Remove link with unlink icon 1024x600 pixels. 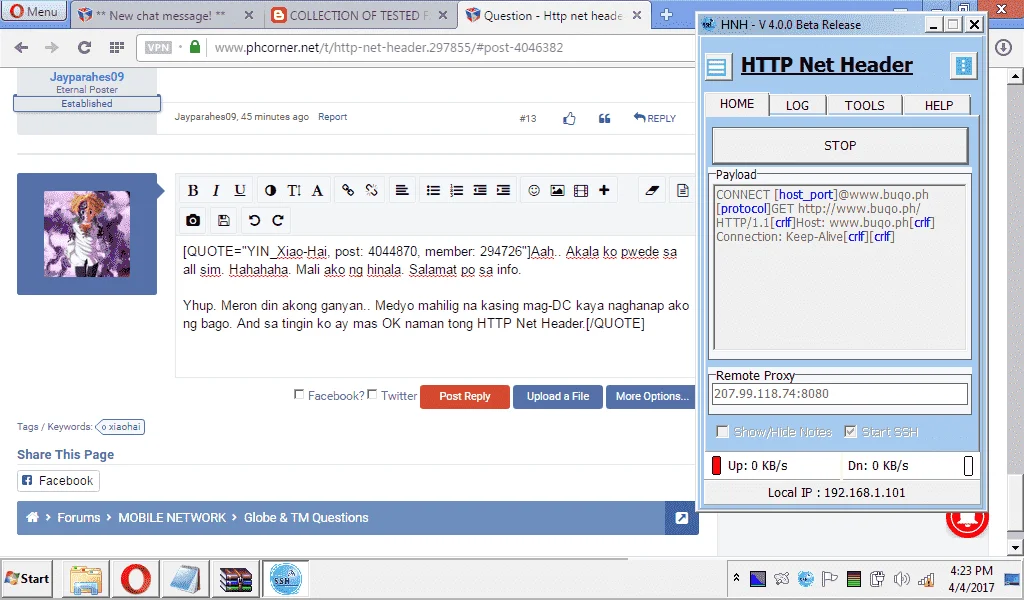point(372,191)
